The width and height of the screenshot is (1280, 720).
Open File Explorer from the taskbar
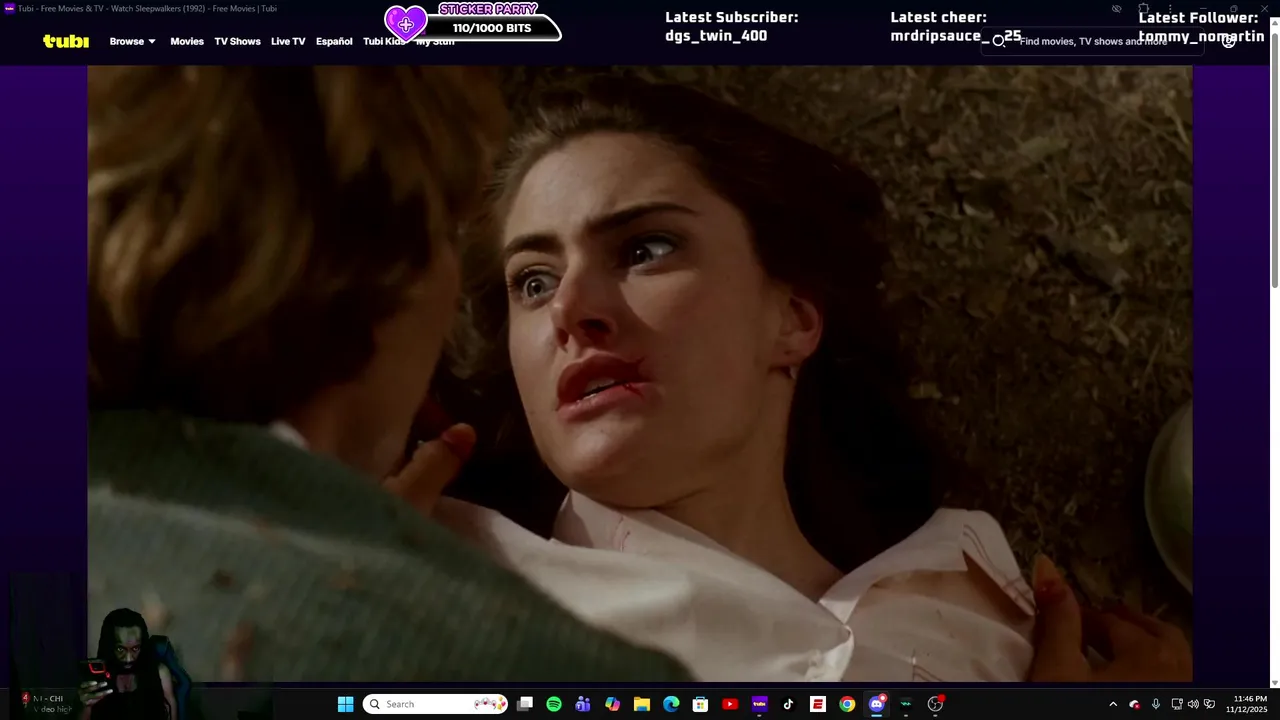pyautogui.click(x=642, y=704)
